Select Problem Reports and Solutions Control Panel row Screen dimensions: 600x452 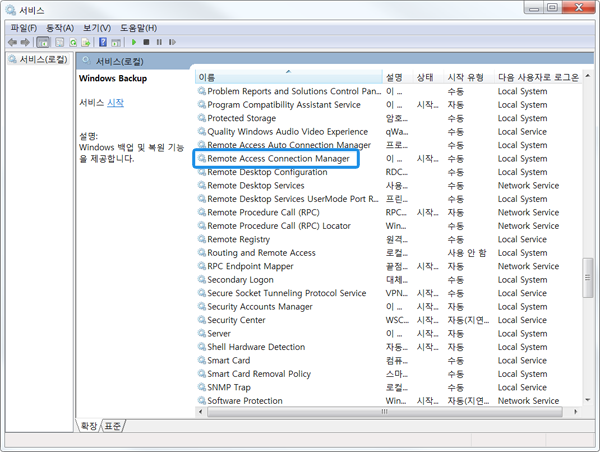coord(294,91)
